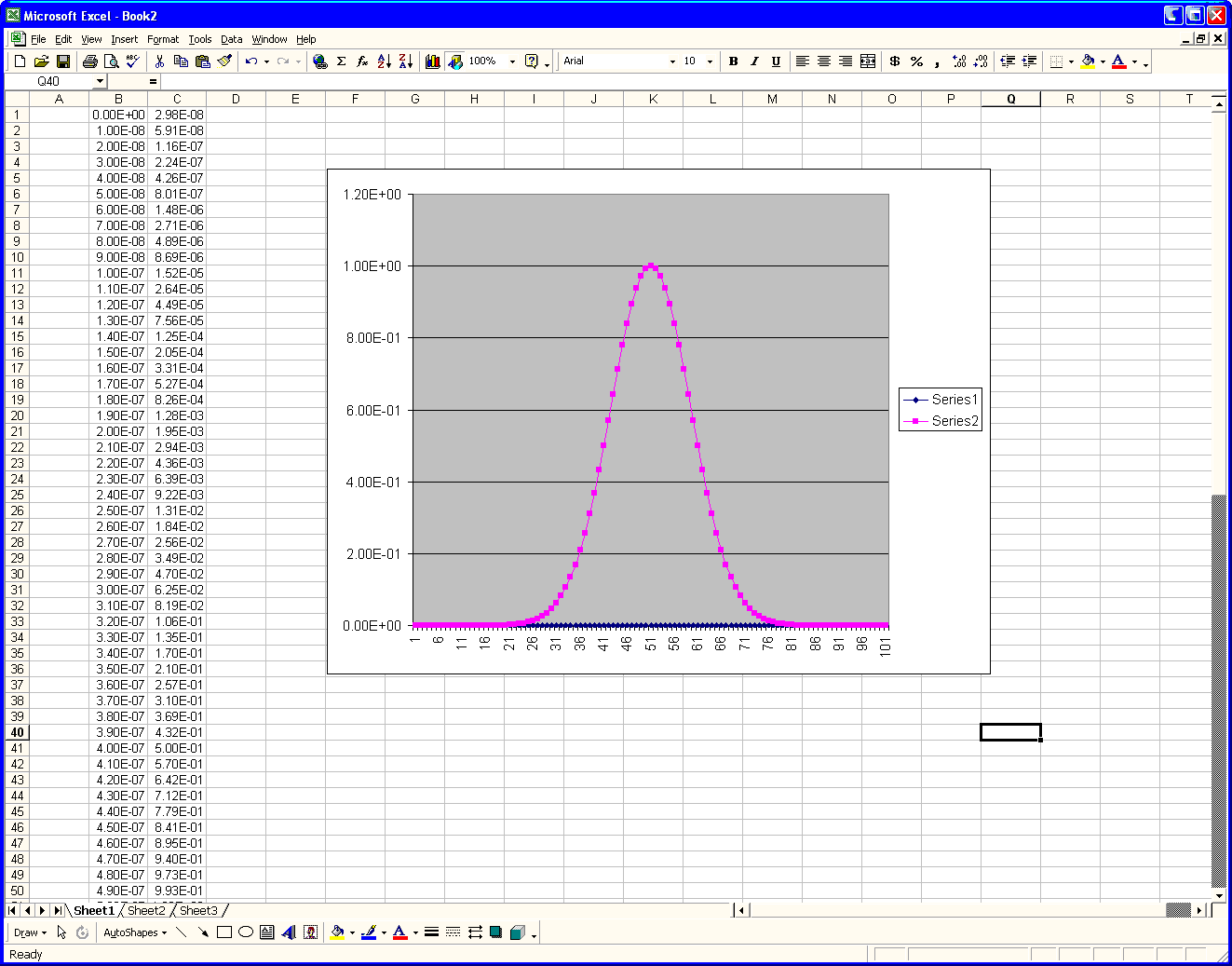
Task: Open the Undo history dropdown arrow
Action: [266, 61]
